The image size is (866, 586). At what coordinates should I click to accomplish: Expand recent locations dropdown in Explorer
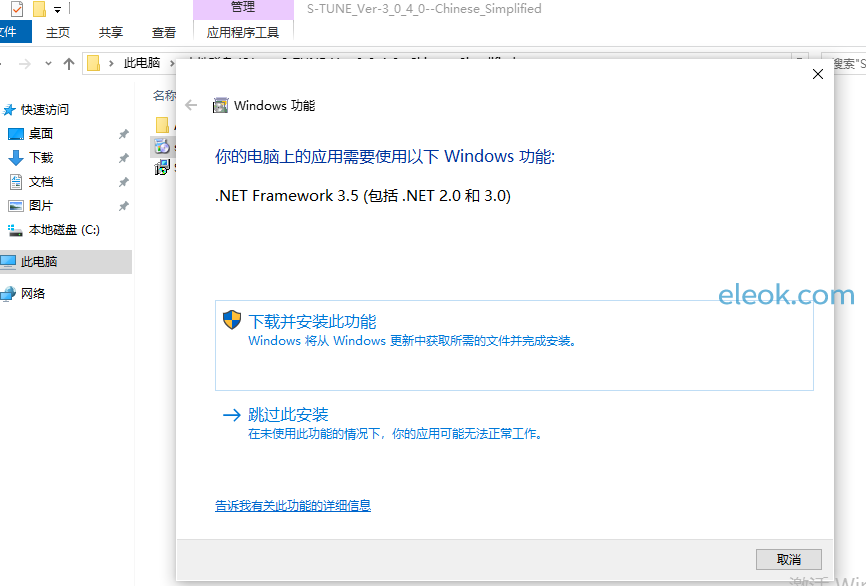point(48,64)
